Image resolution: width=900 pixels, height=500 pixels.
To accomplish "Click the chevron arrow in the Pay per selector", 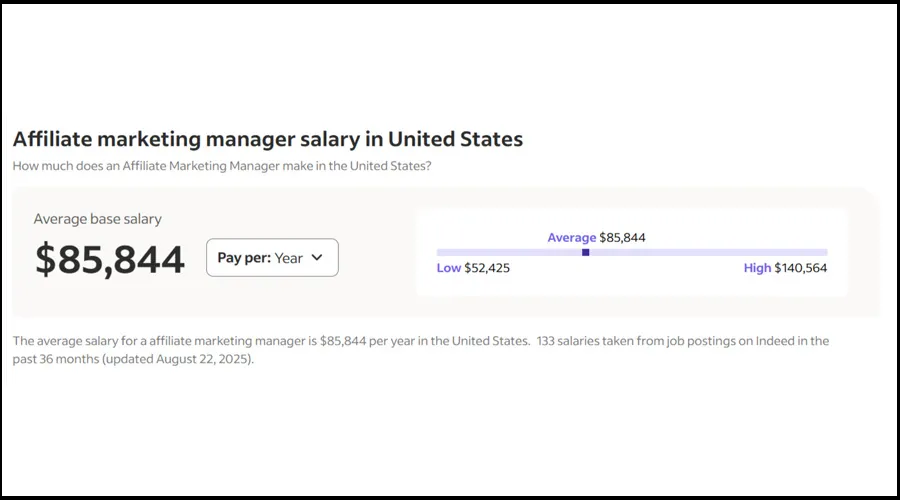I will coord(317,258).
